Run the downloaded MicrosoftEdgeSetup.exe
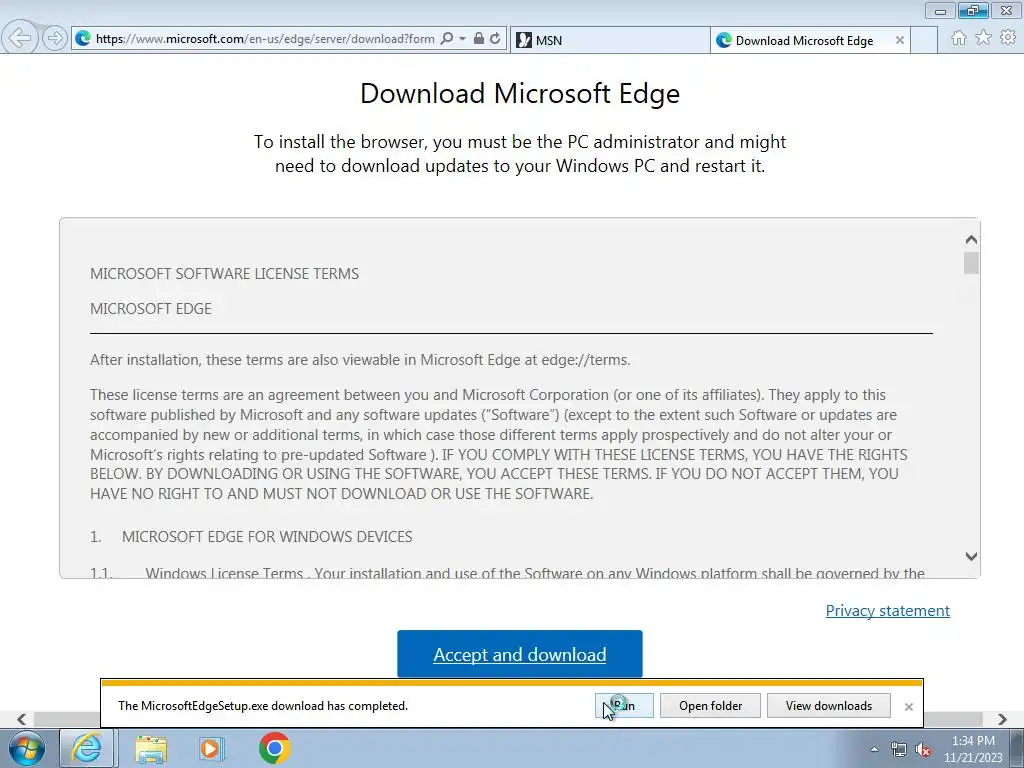Viewport: 1024px width, 768px height. pyautogui.click(x=624, y=706)
